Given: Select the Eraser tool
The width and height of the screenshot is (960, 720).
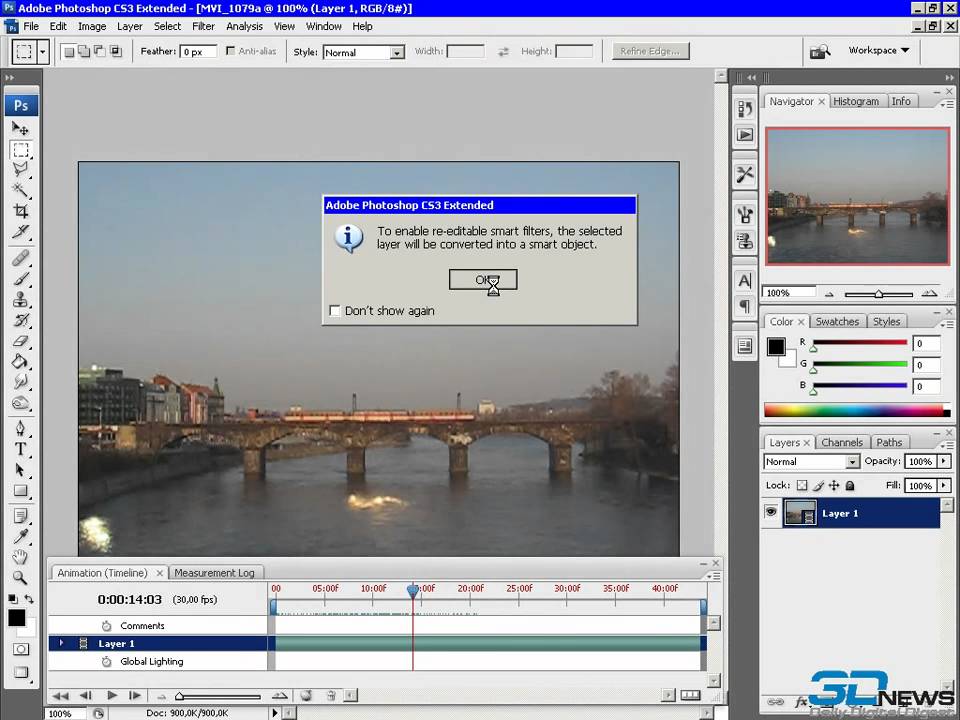Looking at the screenshot, I should 20,341.
